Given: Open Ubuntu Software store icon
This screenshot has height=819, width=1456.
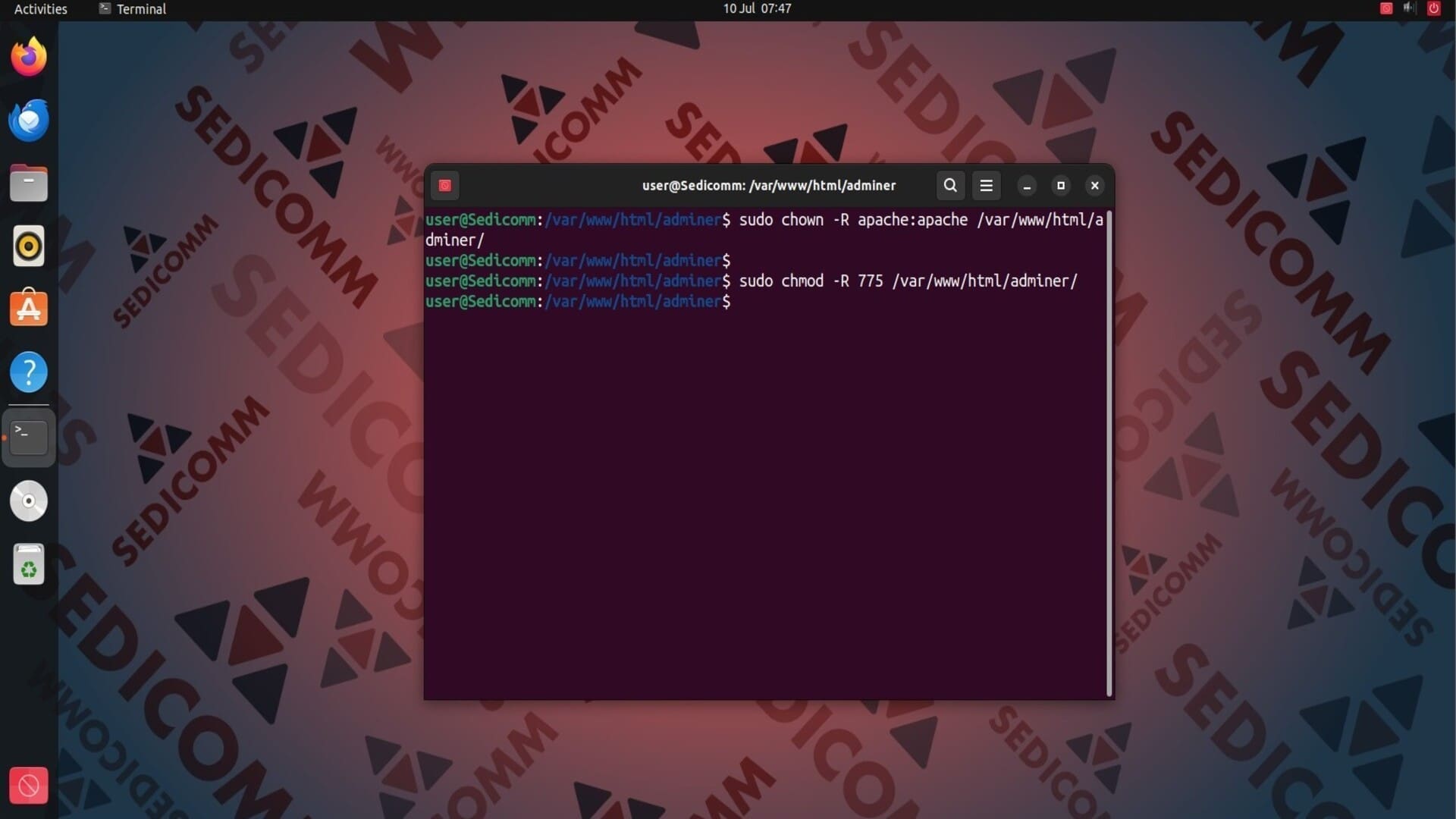Looking at the screenshot, I should [29, 309].
